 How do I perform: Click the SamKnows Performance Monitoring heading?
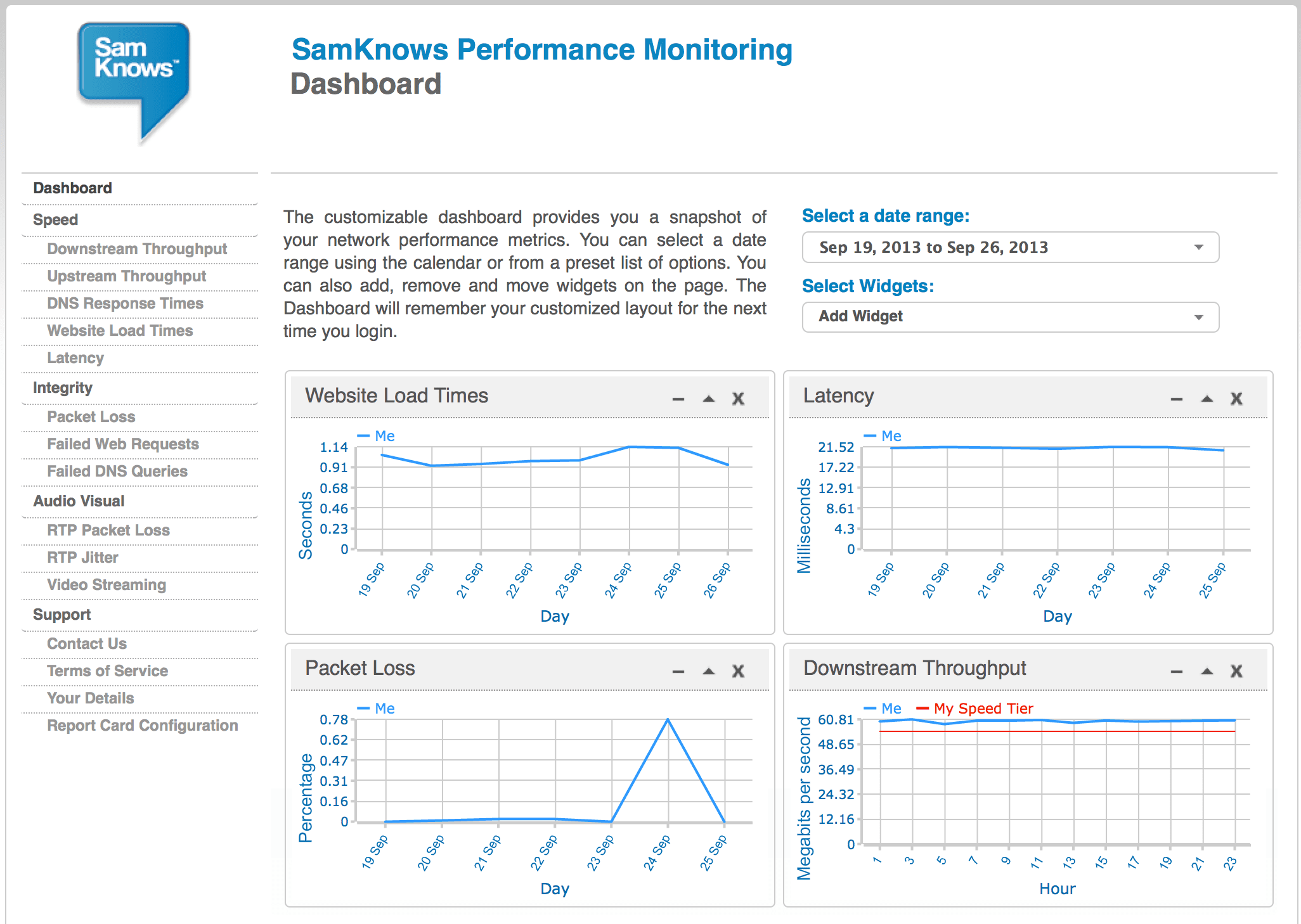[x=542, y=50]
